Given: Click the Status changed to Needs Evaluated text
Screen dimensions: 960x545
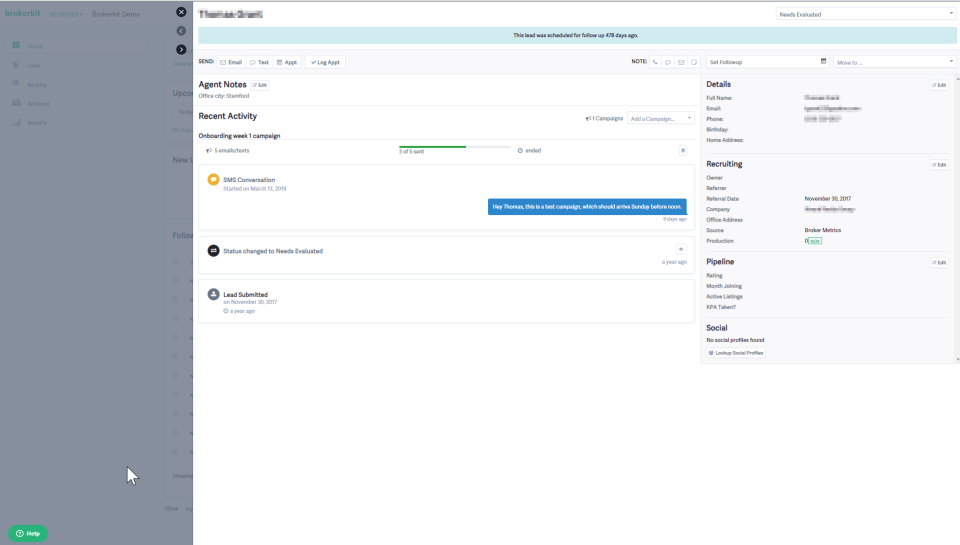Looking at the screenshot, I should click(272, 251).
